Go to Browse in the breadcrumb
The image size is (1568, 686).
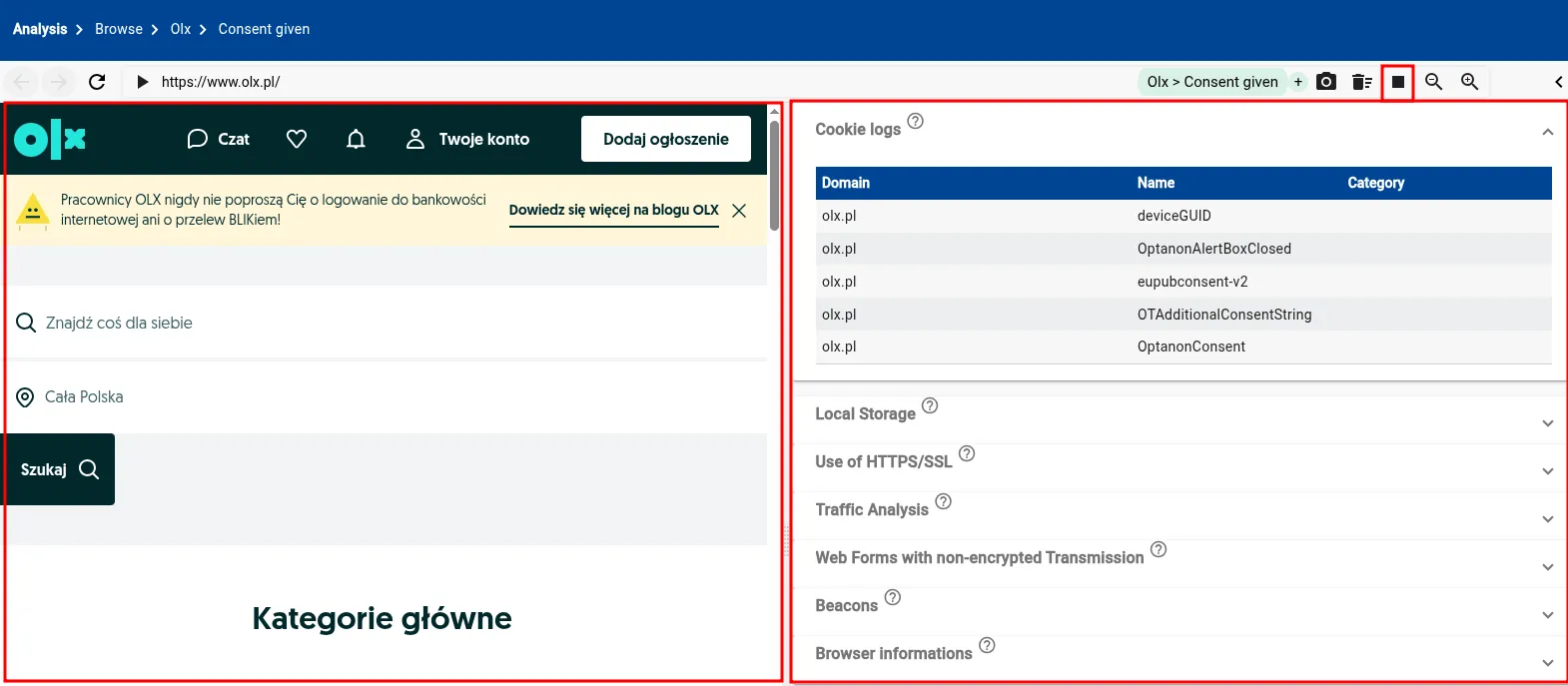pos(119,29)
